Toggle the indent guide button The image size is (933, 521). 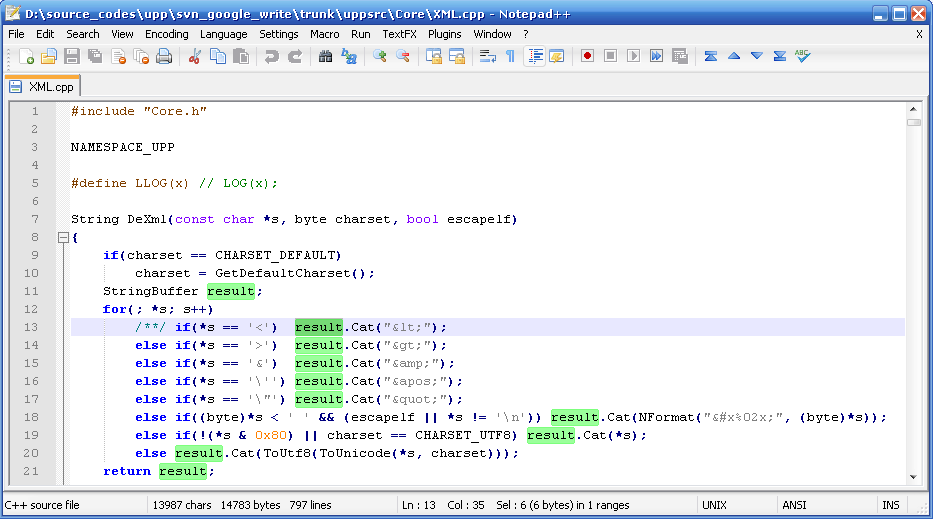coord(534,57)
